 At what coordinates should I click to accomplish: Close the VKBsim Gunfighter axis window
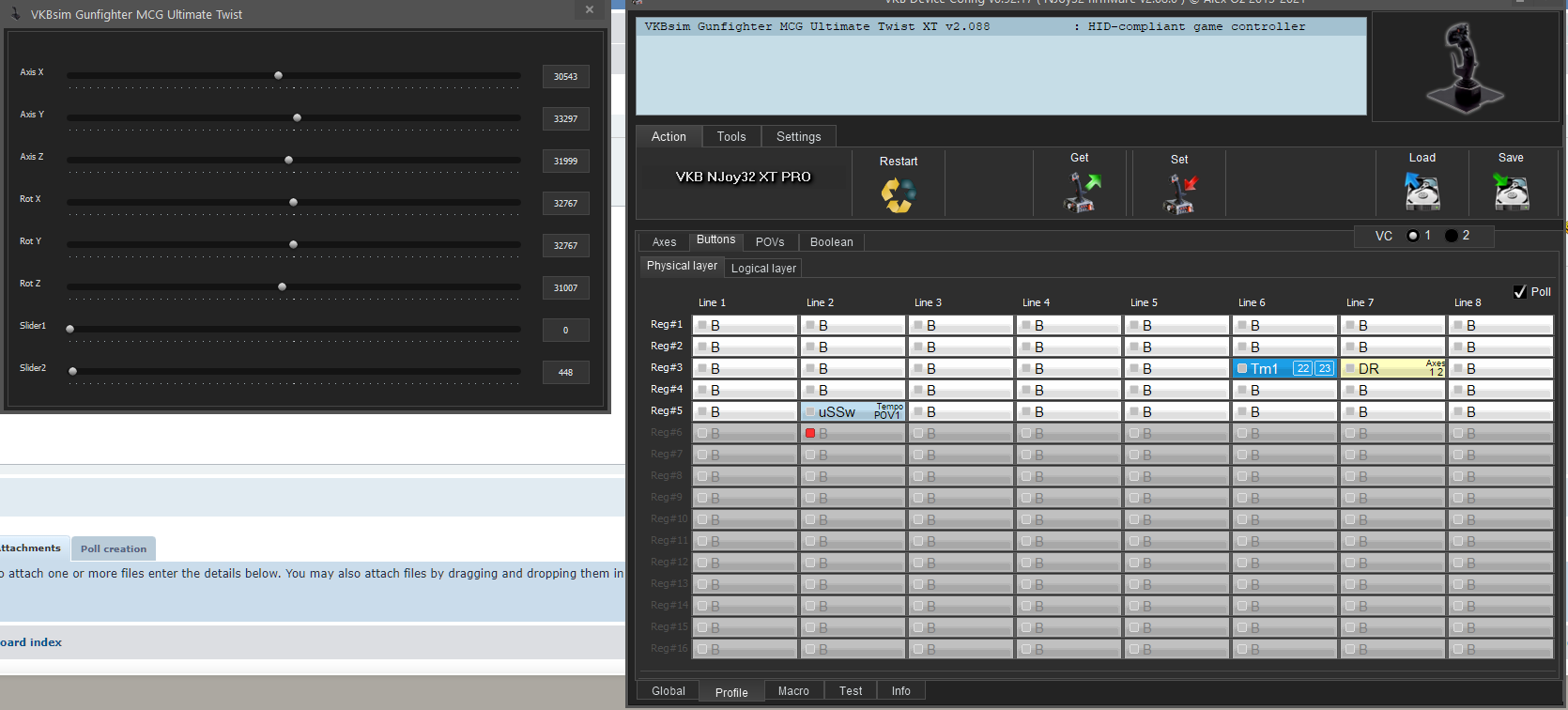click(590, 10)
